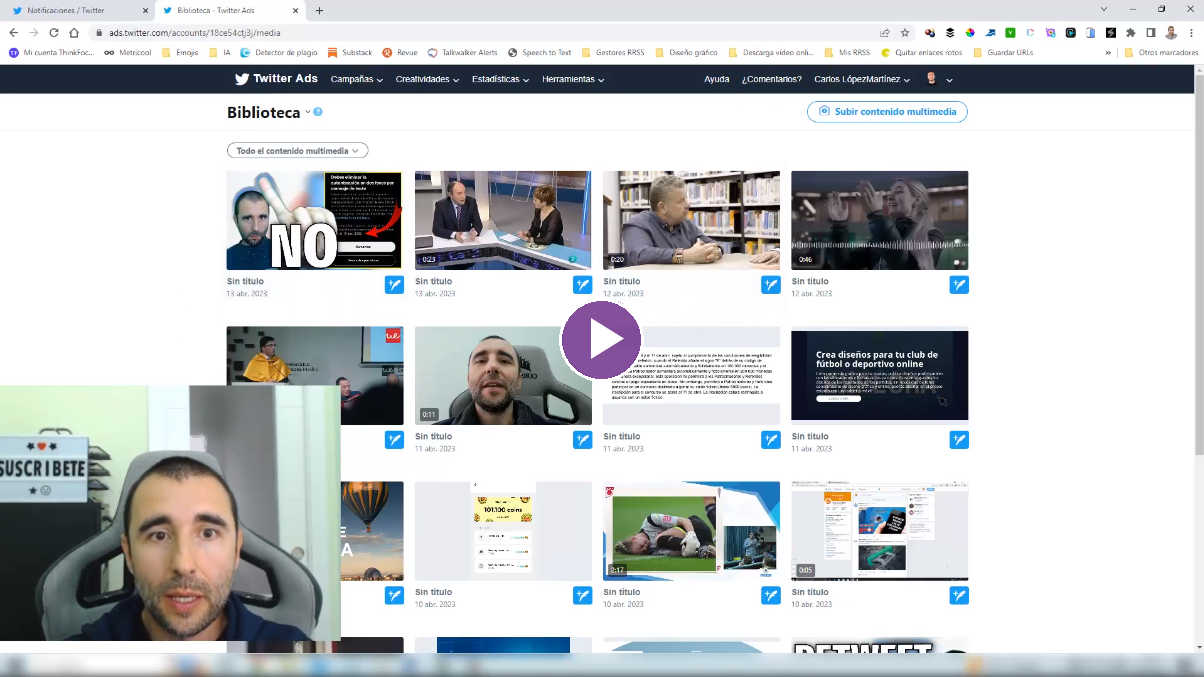Image resolution: width=1204 pixels, height=677 pixels.
Task: Open the Gestores RRSS bookmark folder
Action: click(612, 52)
